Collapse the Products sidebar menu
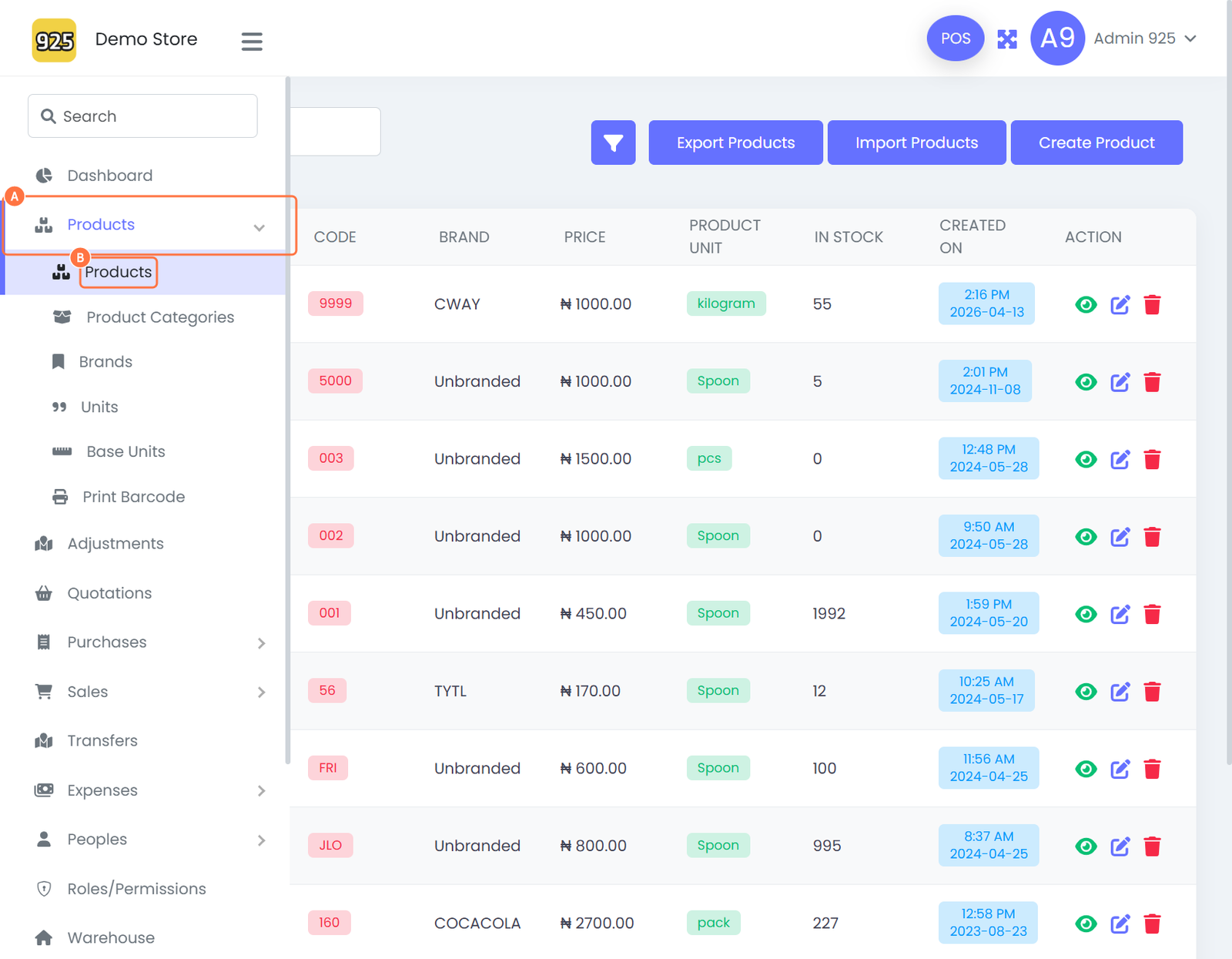Screen dimensions: 1232x959 [x=259, y=226]
